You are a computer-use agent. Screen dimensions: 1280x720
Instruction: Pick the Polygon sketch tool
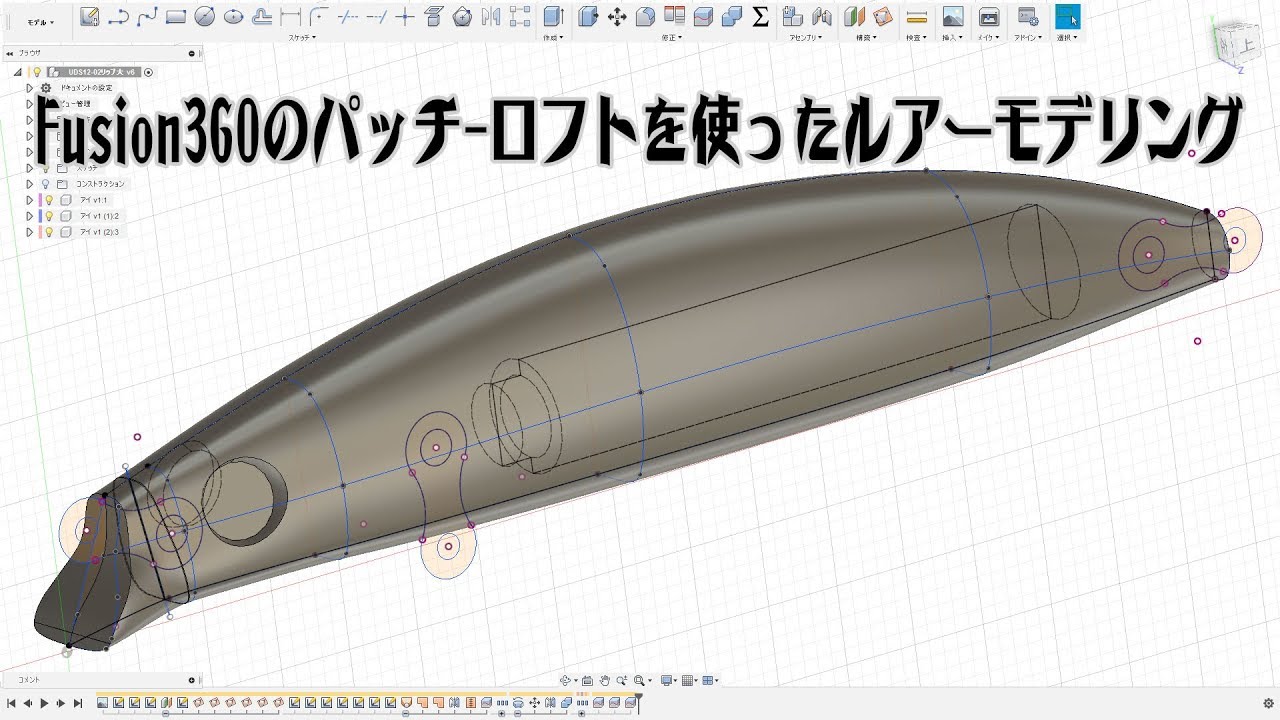[x=462, y=16]
